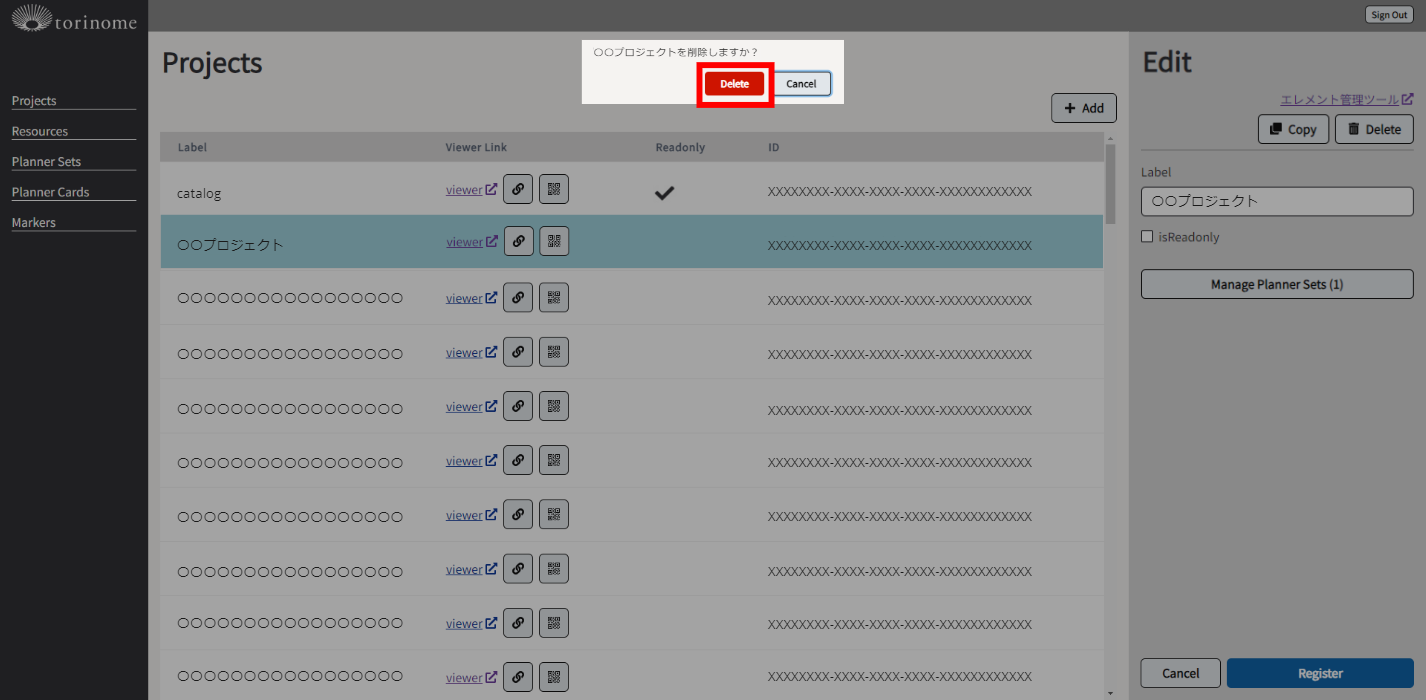Open Planner Cards from sidebar

click(50, 192)
